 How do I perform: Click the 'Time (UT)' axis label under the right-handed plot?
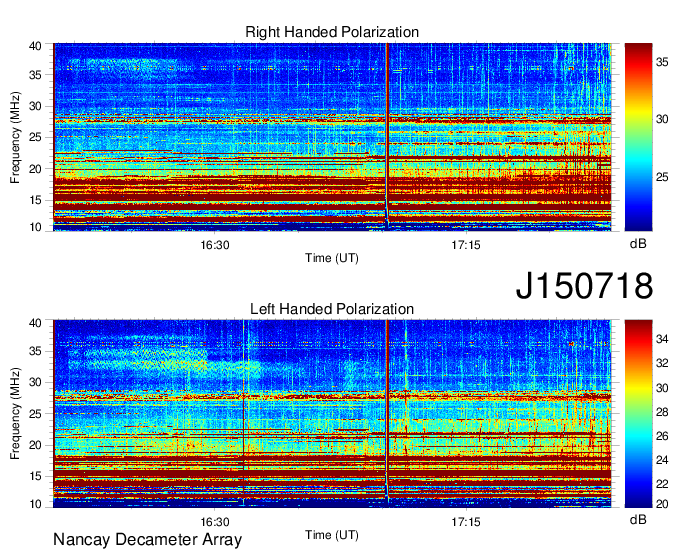332,258
